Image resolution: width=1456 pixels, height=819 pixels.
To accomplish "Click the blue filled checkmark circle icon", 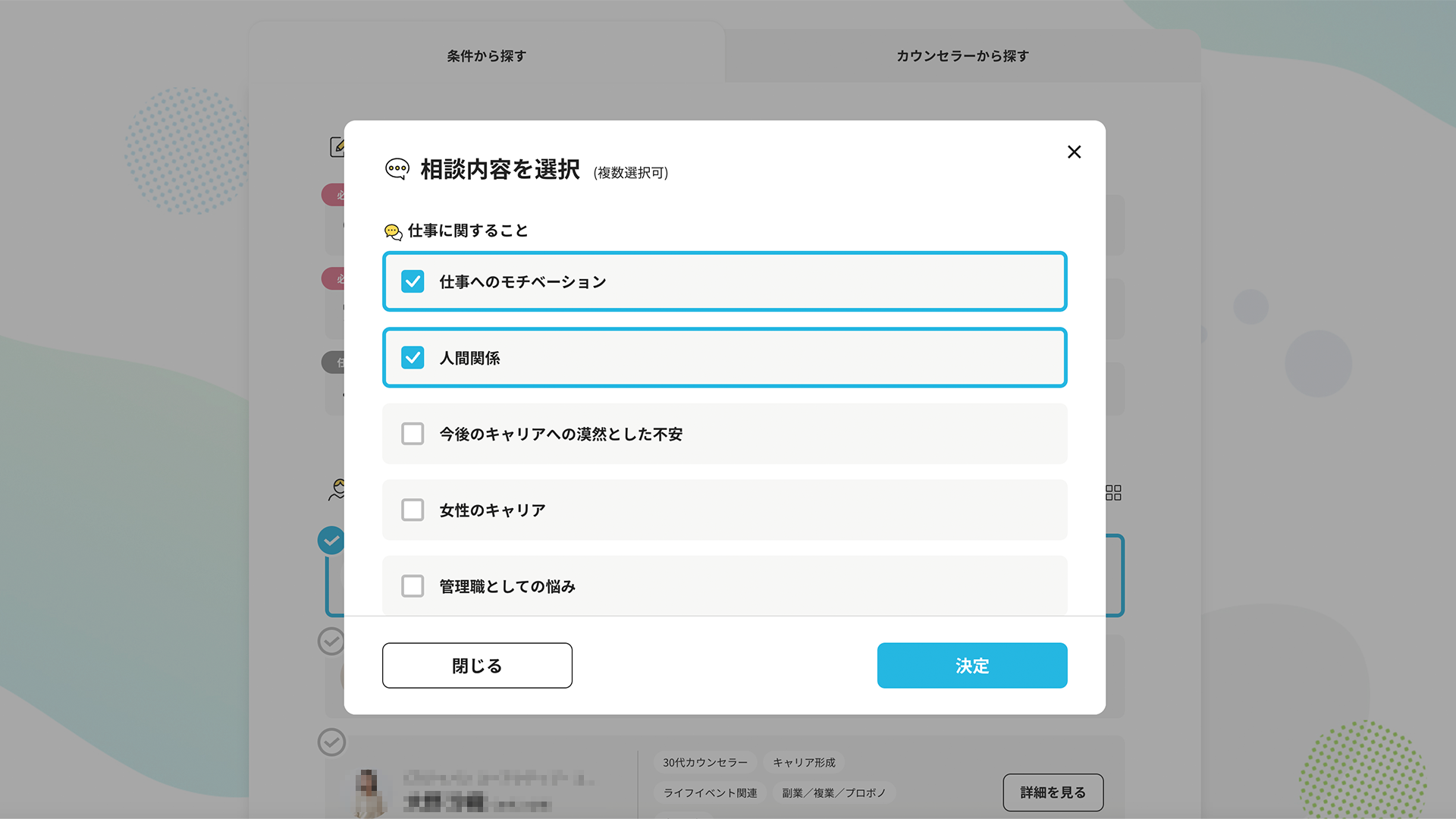I will click(331, 541).
